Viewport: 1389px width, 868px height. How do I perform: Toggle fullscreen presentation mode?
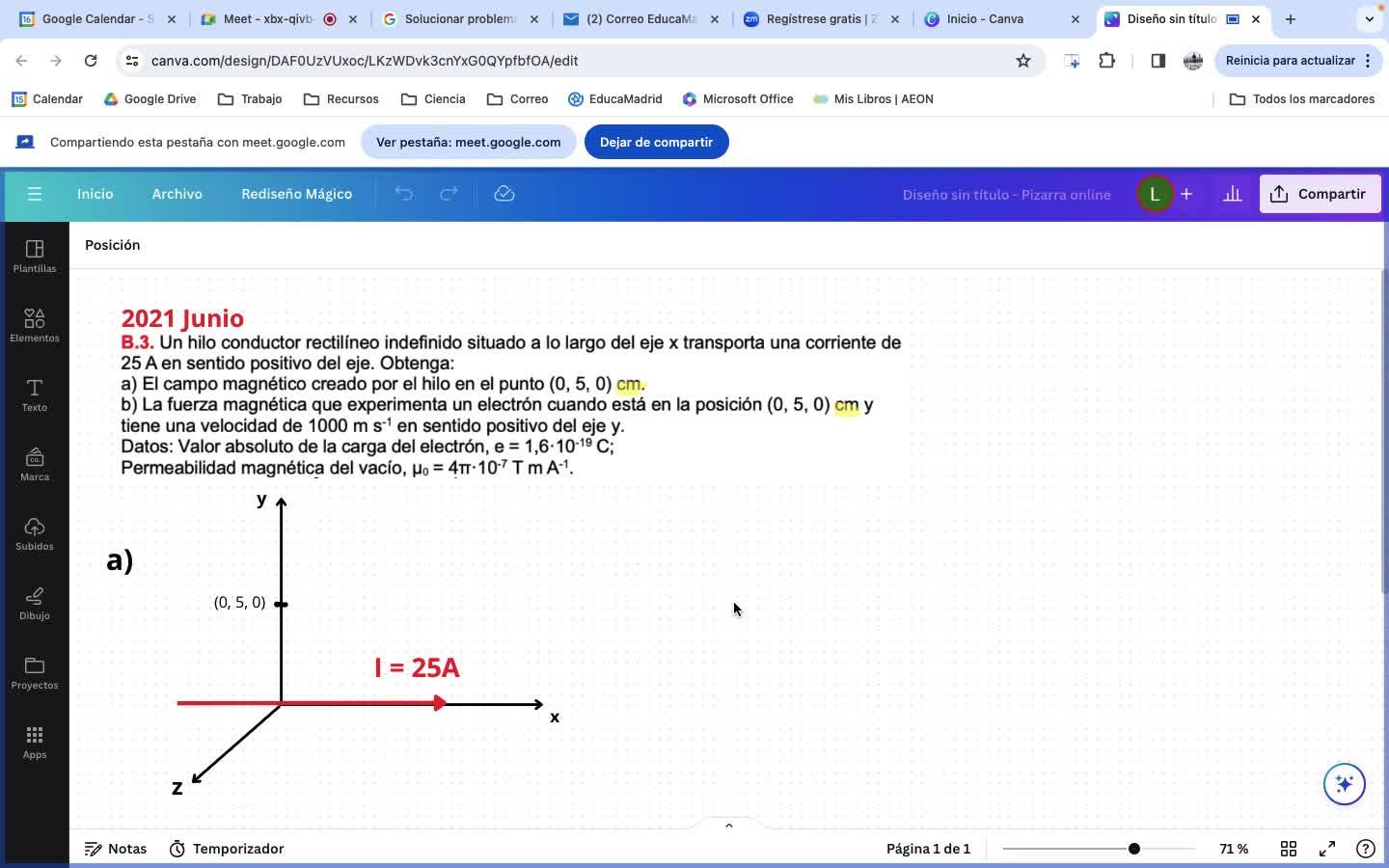coord(1327,849)
